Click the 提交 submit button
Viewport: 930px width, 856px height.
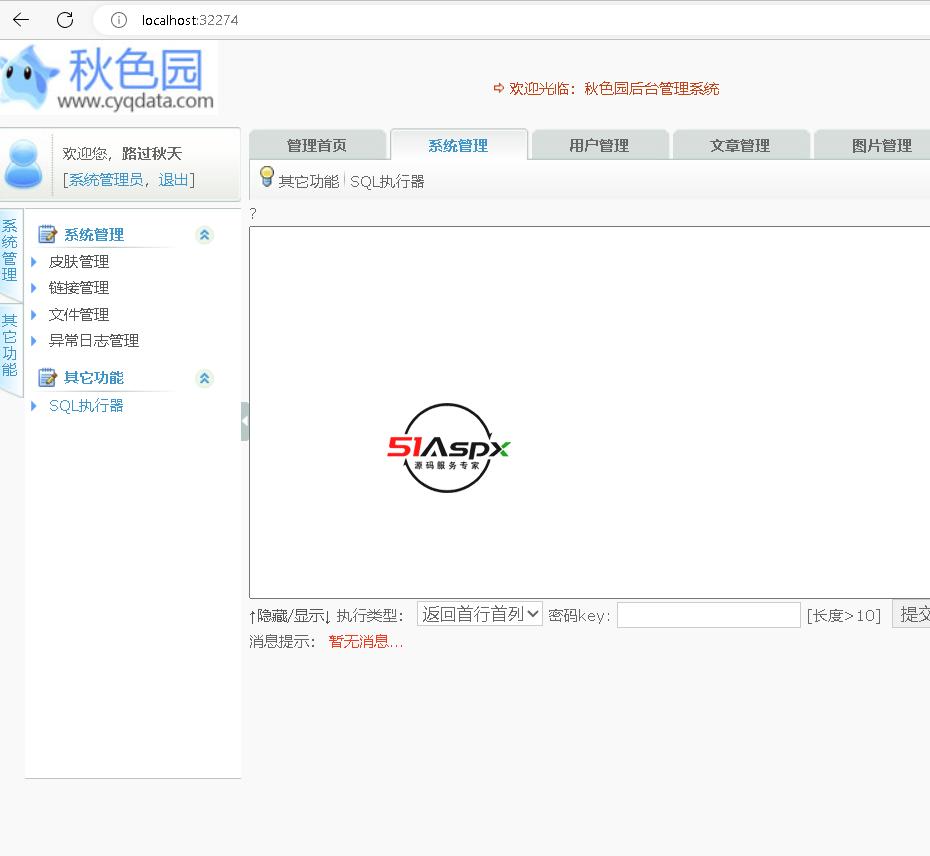coord(912,615)
